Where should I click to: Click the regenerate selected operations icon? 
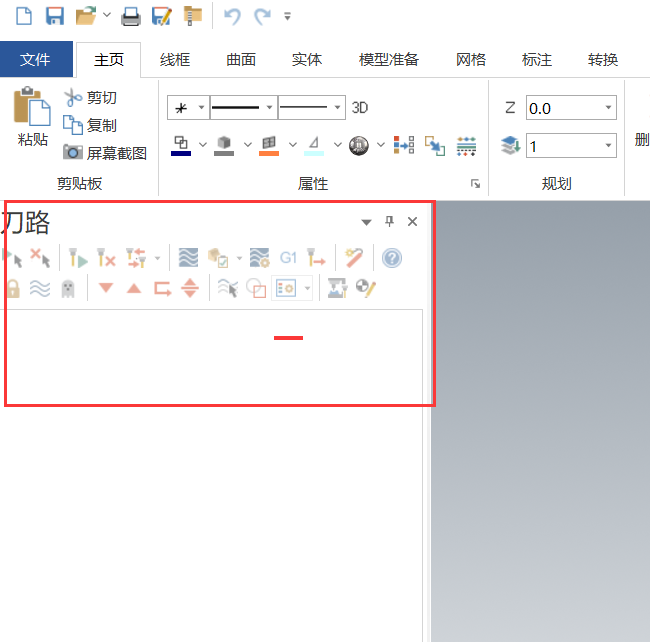[x=78, y=258]
